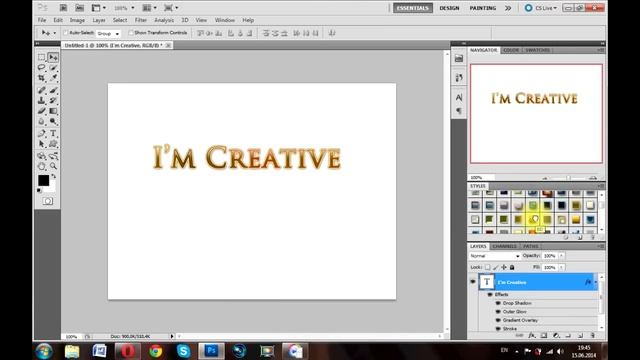Select the Brush tool

(53, 90)
